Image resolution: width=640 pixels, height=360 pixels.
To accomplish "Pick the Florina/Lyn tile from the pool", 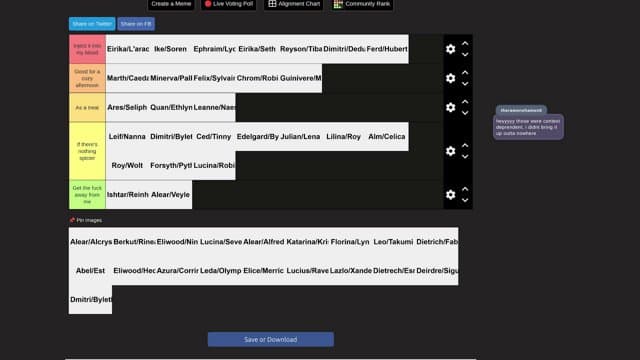I will pyautogui.click(x=350, y=242).
